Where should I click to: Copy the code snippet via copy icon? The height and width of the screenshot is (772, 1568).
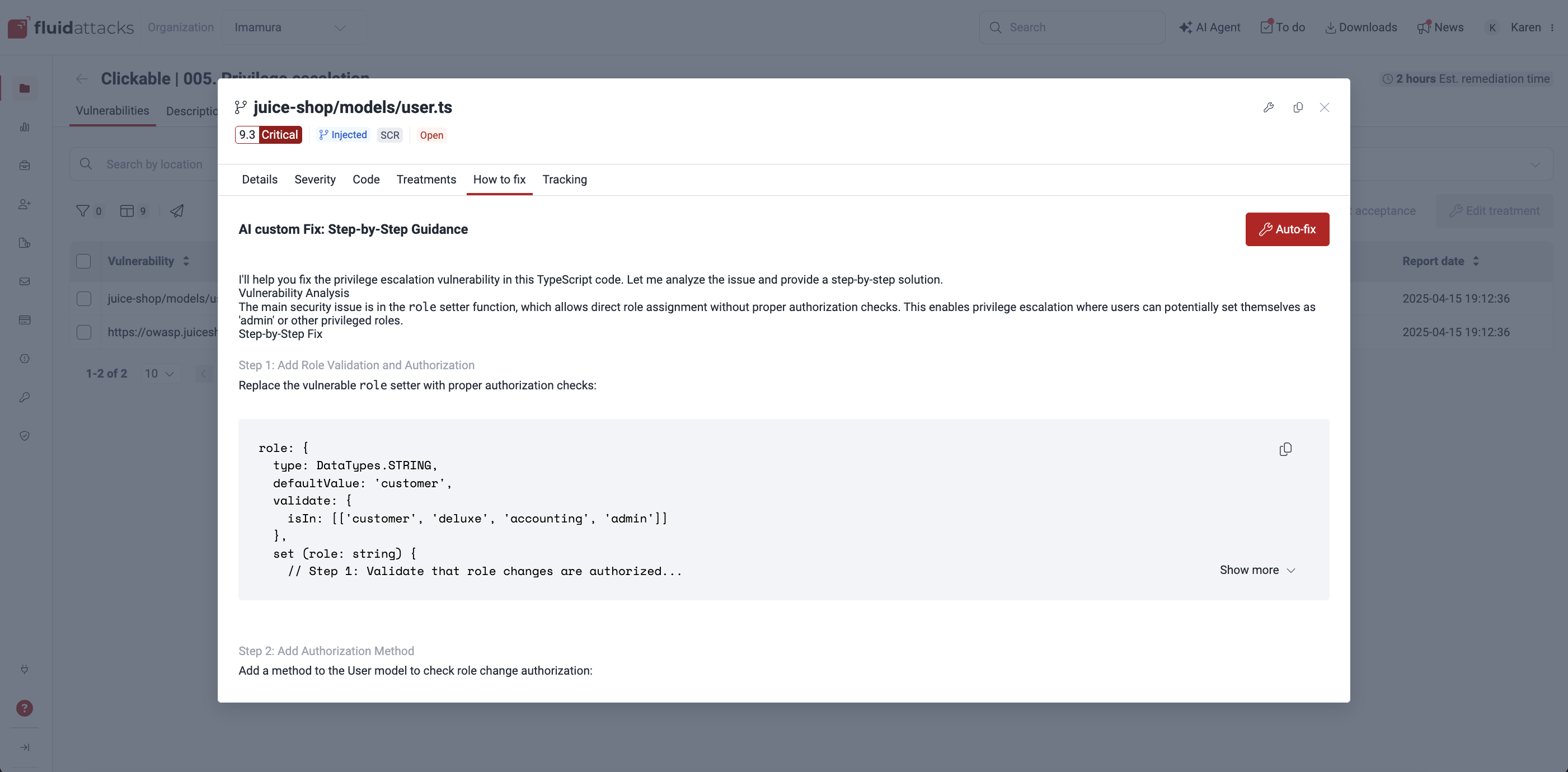coord(1285,449)
